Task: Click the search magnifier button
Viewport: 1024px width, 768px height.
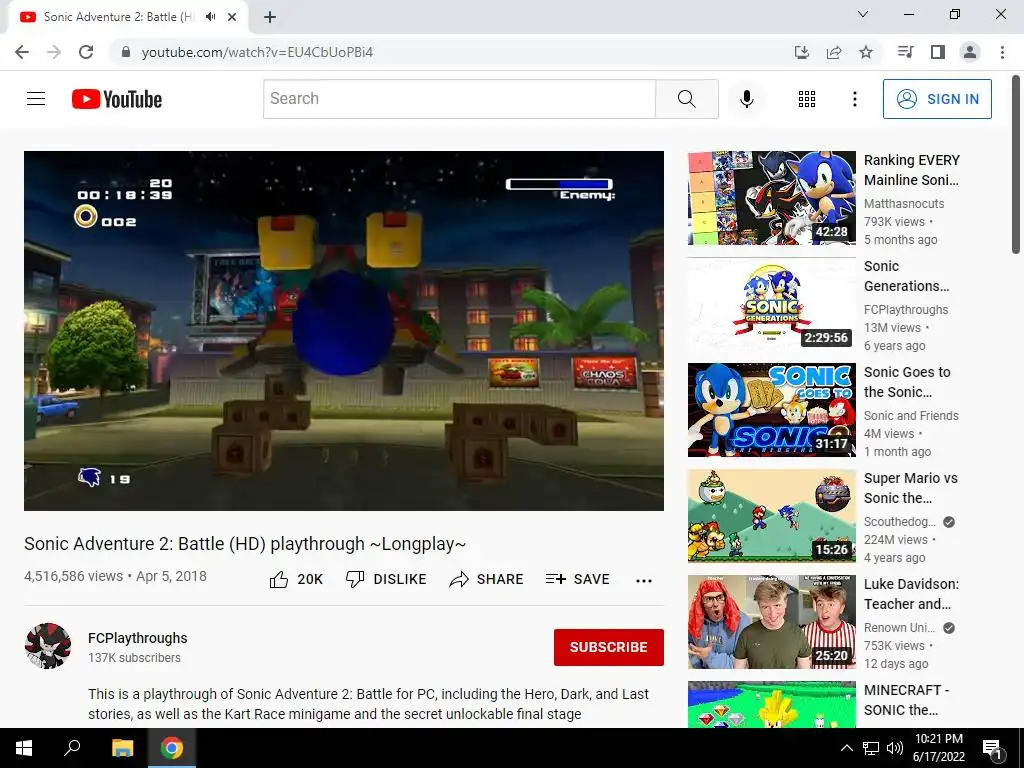Action: [x=686, y=99]
